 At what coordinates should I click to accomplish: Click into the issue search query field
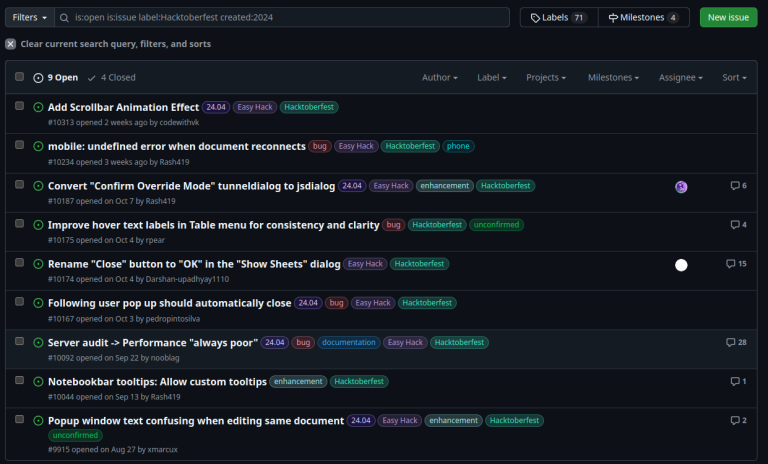[x=290, y=17]
